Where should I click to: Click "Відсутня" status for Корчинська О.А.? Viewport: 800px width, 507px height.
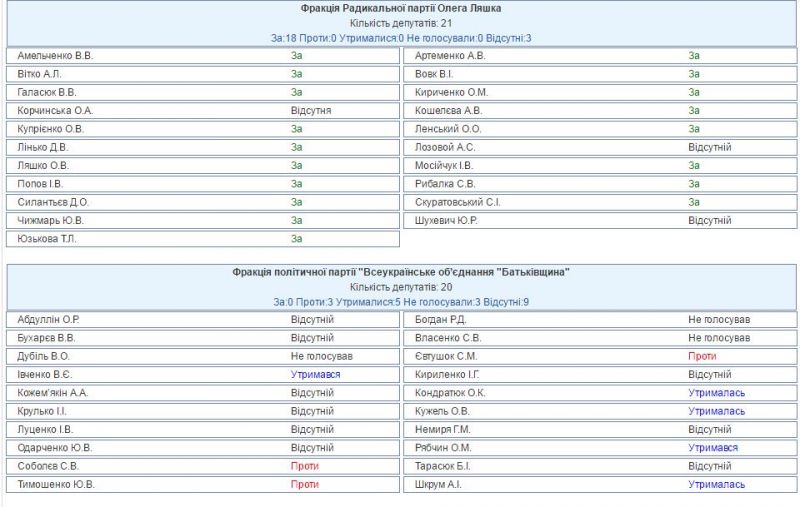(311, 110)
